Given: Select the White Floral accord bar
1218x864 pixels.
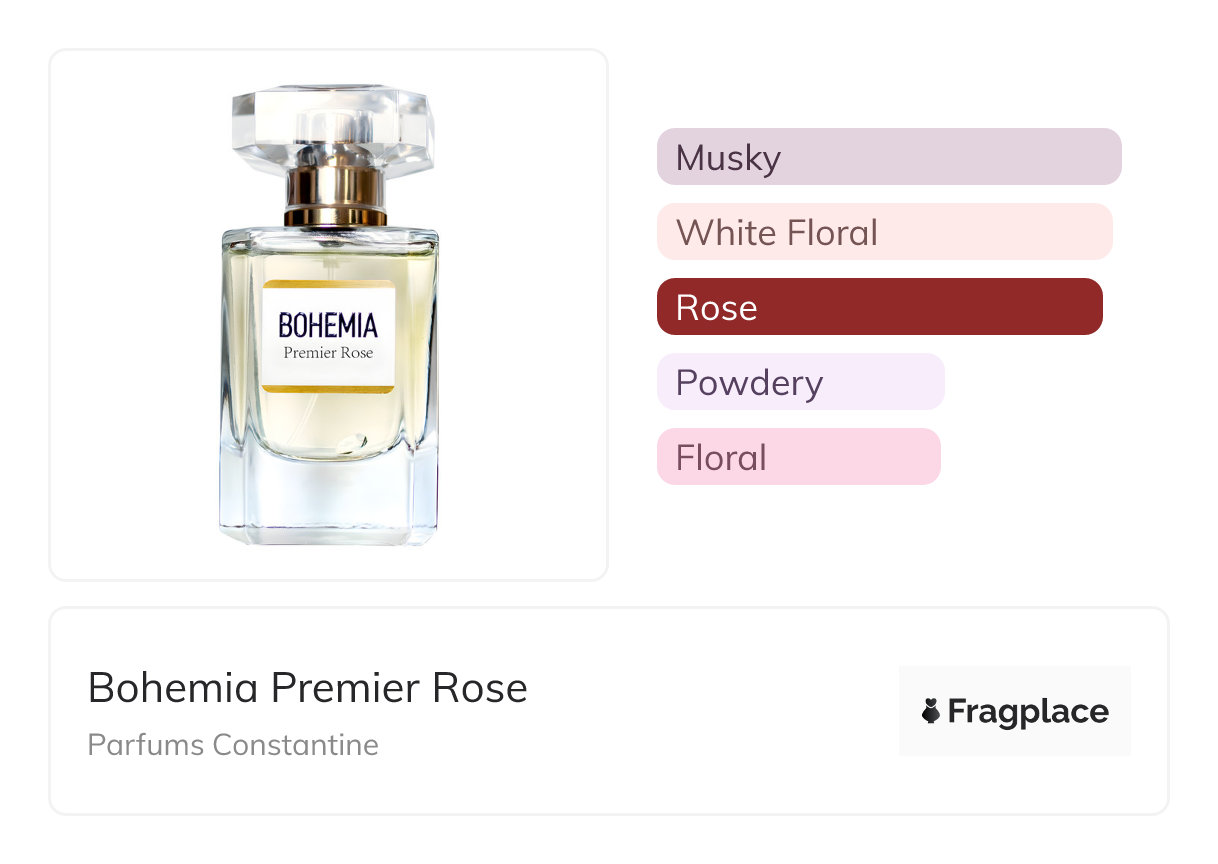Looking at the screenshot, I should click(x=884, y=232).
